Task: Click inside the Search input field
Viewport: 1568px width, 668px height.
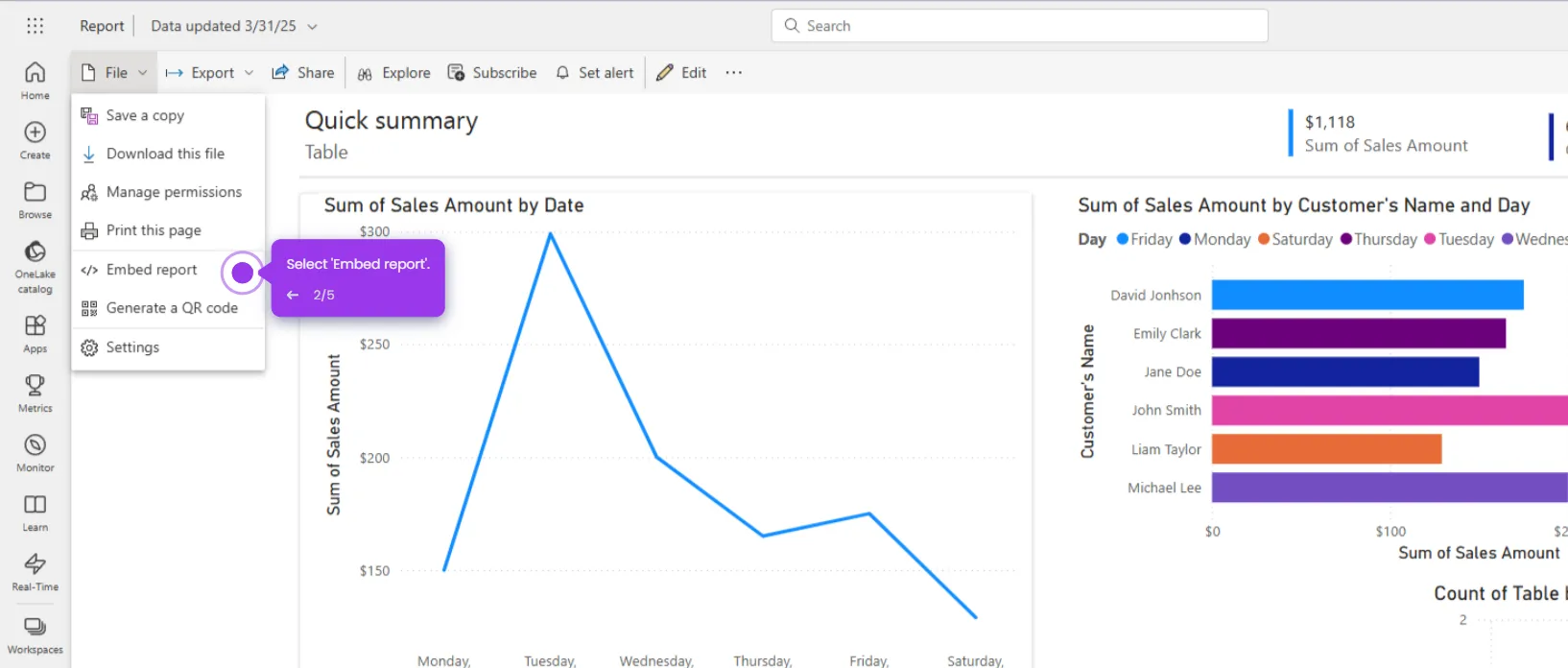Action: coord(1019,26)
